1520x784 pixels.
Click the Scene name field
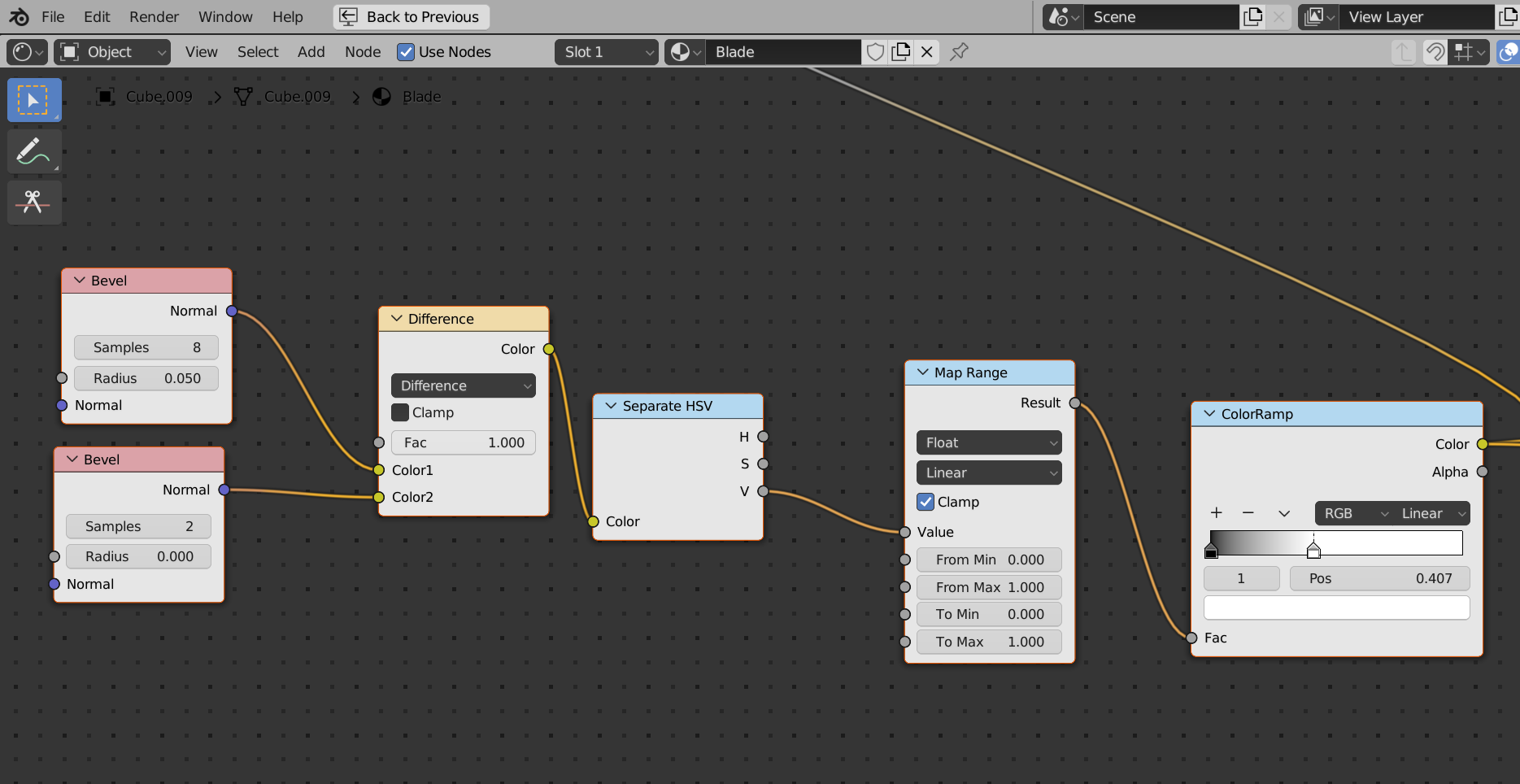[1161, 17]
